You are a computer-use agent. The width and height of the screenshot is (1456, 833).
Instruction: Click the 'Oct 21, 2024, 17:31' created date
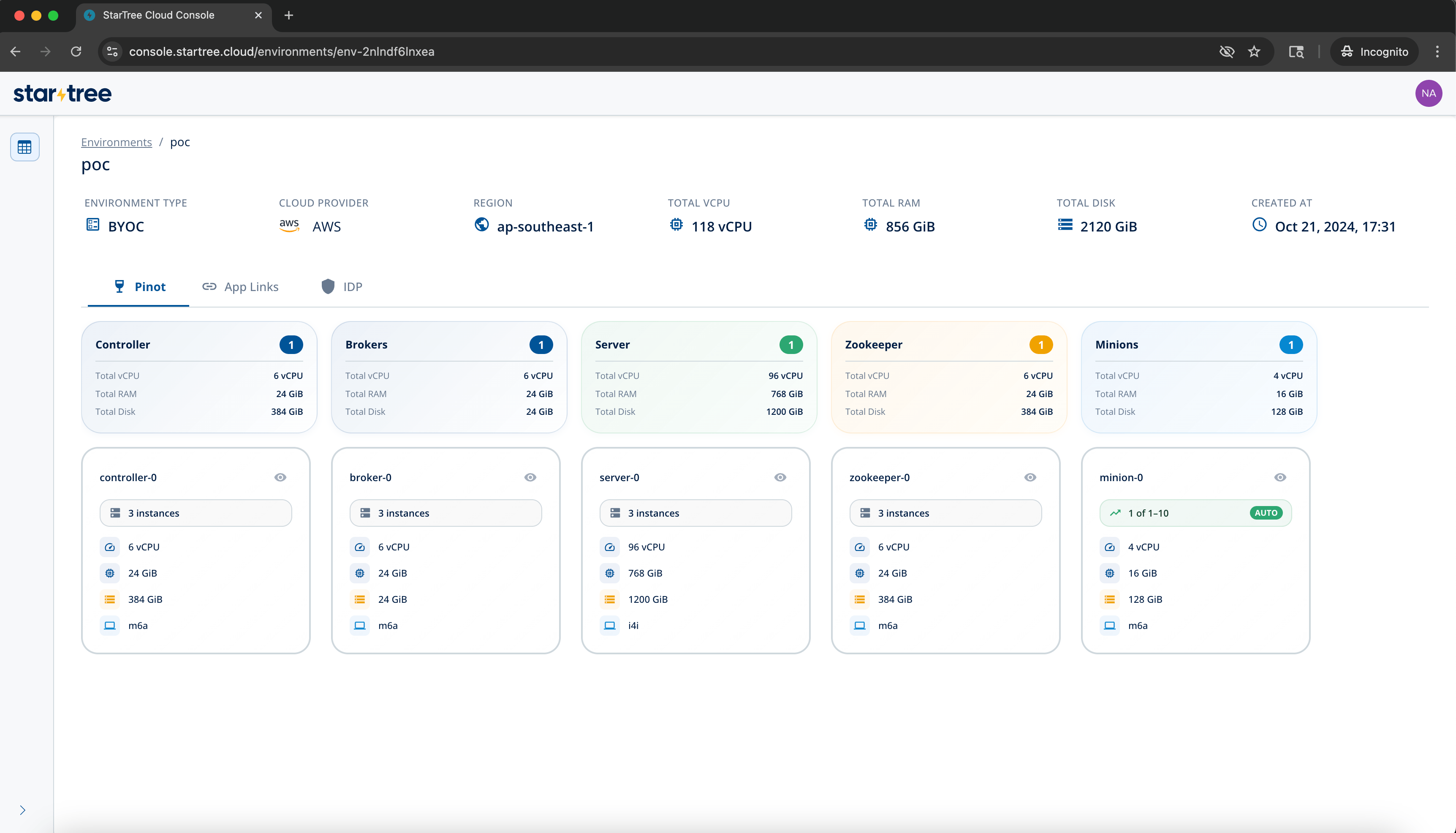click(x=1335, y=226)
